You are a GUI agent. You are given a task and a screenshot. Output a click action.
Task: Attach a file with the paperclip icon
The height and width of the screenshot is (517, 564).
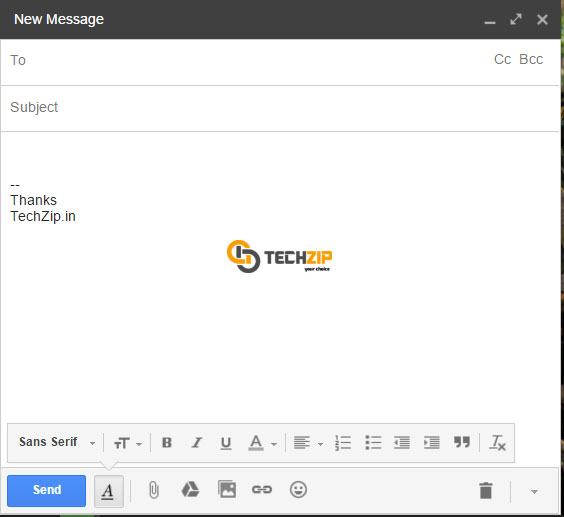[154, 490]
